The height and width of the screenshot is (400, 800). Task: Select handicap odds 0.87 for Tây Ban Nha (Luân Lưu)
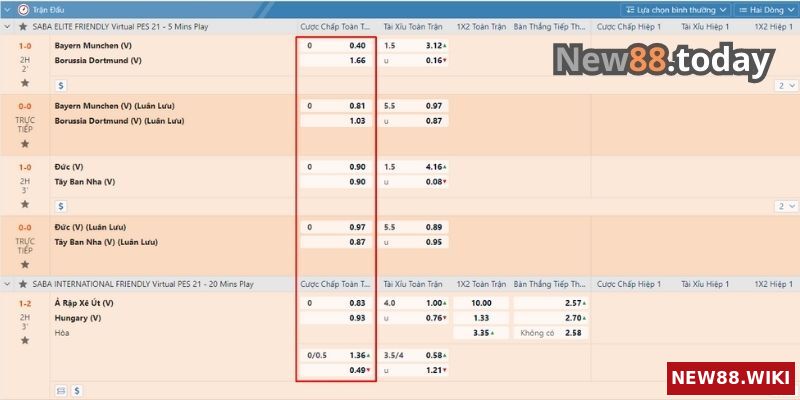point(336,242)
